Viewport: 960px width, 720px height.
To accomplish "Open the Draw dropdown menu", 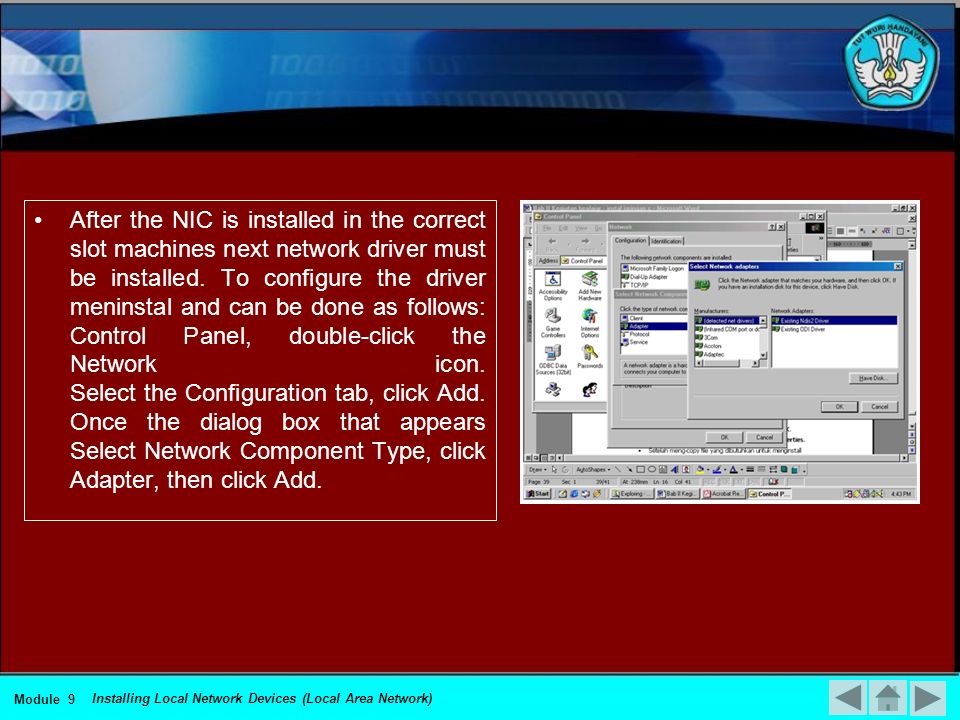I will (536, 470).
